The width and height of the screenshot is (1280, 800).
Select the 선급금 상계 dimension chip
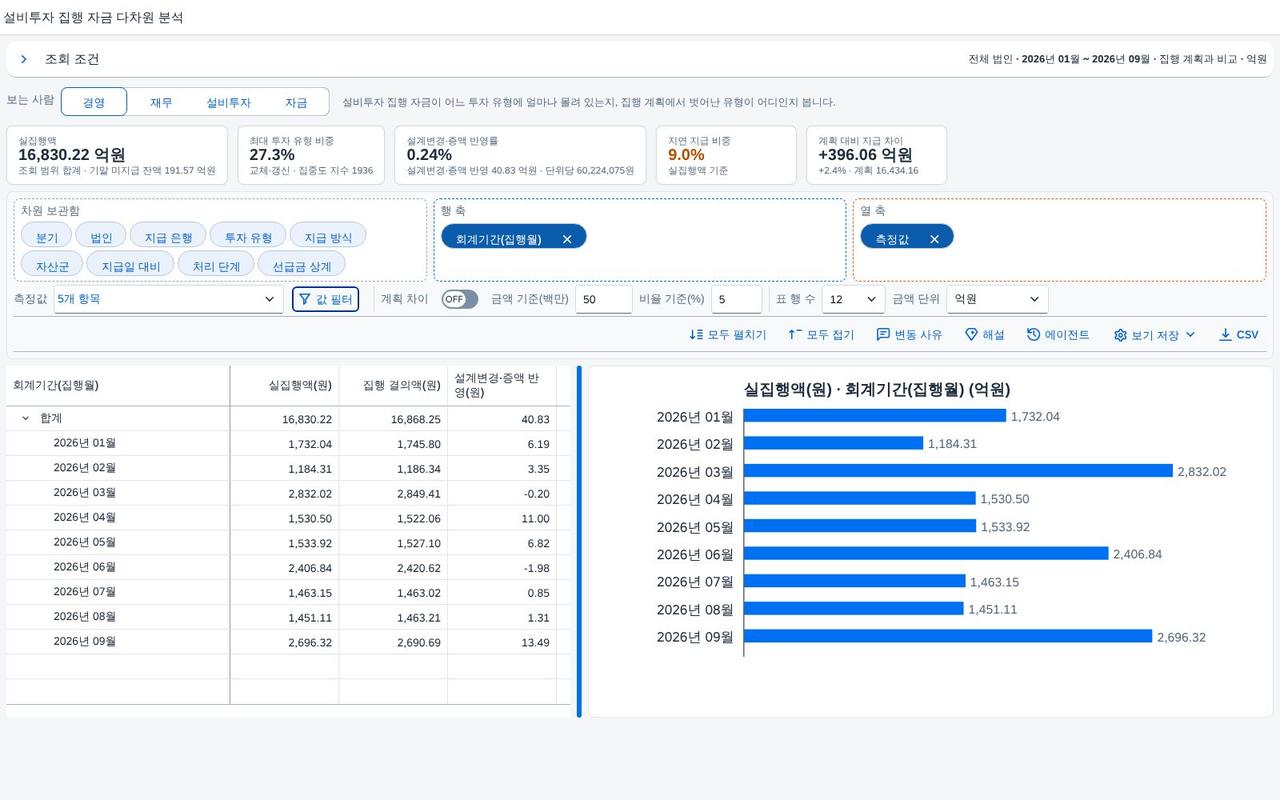pos(302,266)
